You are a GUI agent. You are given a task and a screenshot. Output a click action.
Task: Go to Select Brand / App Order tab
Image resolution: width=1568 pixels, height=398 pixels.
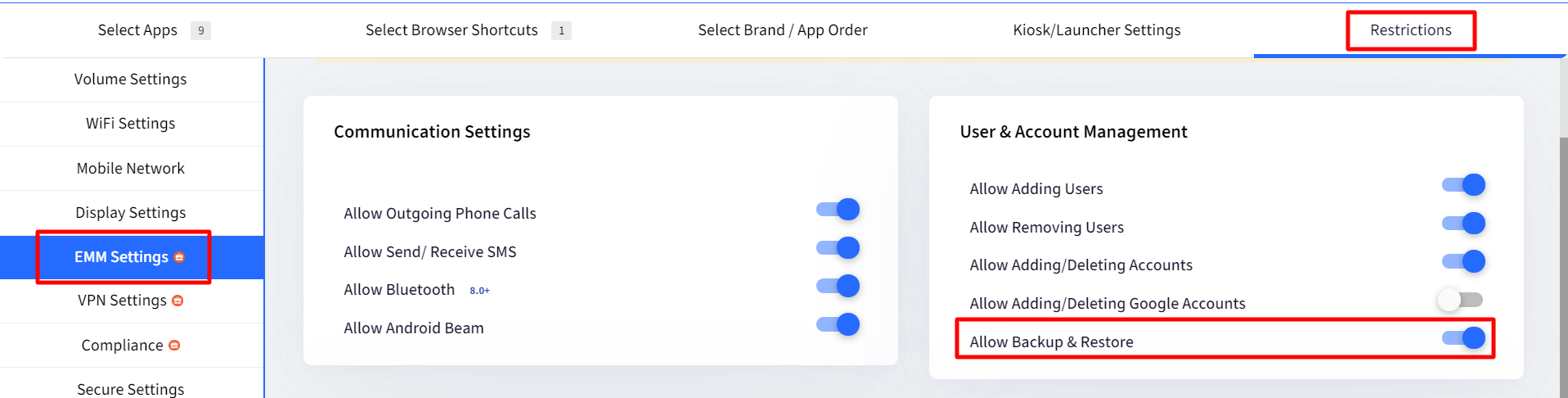point(783,30)
